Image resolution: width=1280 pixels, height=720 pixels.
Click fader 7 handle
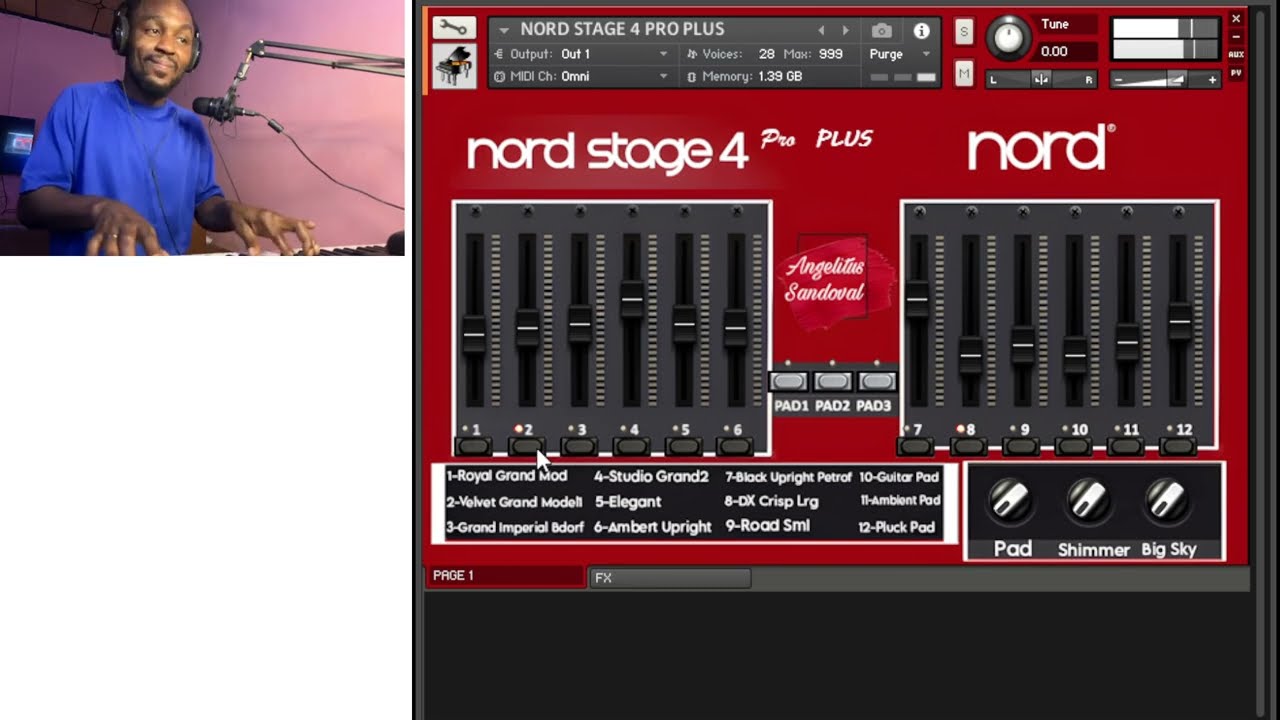917,298
